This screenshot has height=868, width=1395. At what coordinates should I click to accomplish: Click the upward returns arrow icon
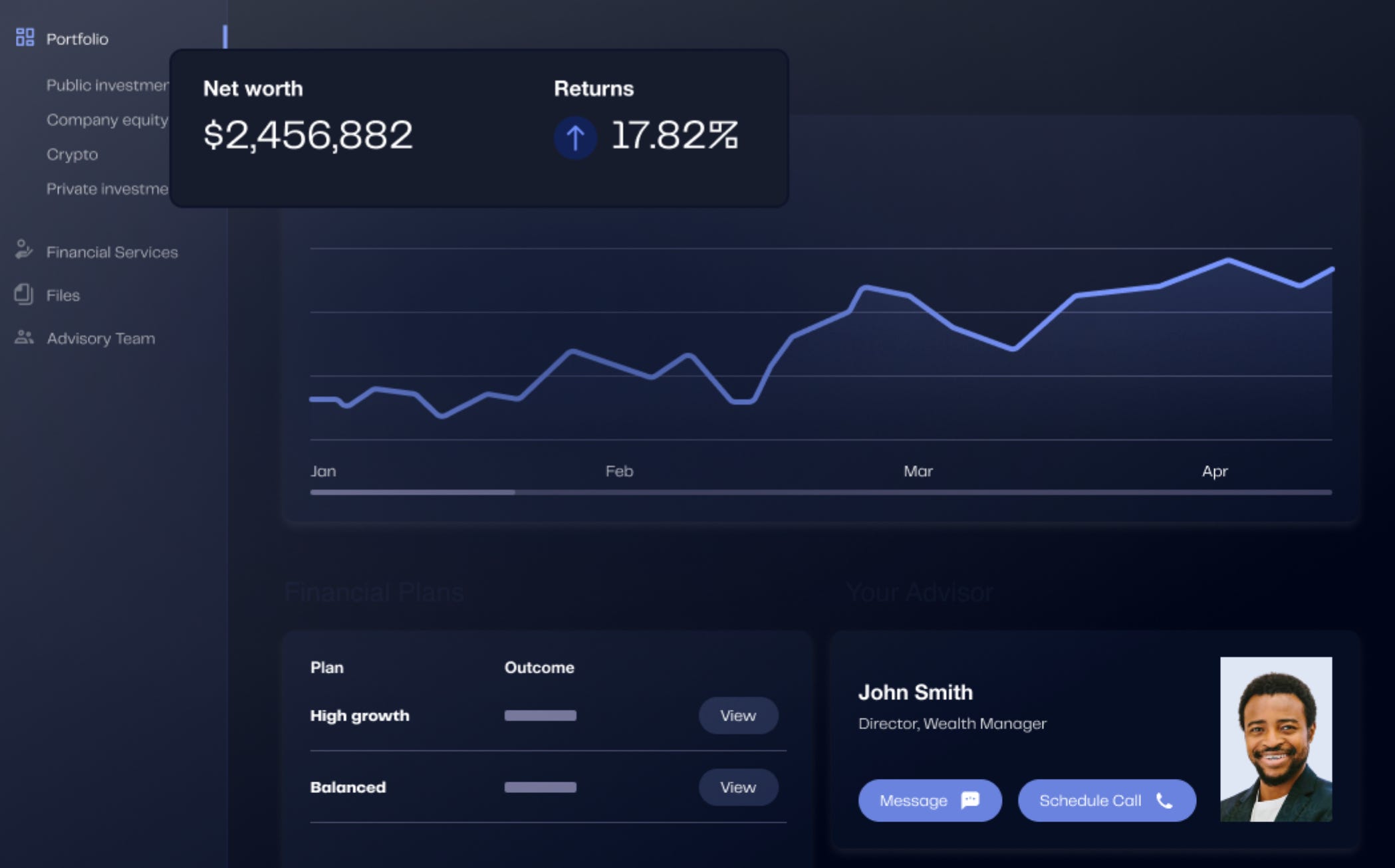click(x=575, y=136)
